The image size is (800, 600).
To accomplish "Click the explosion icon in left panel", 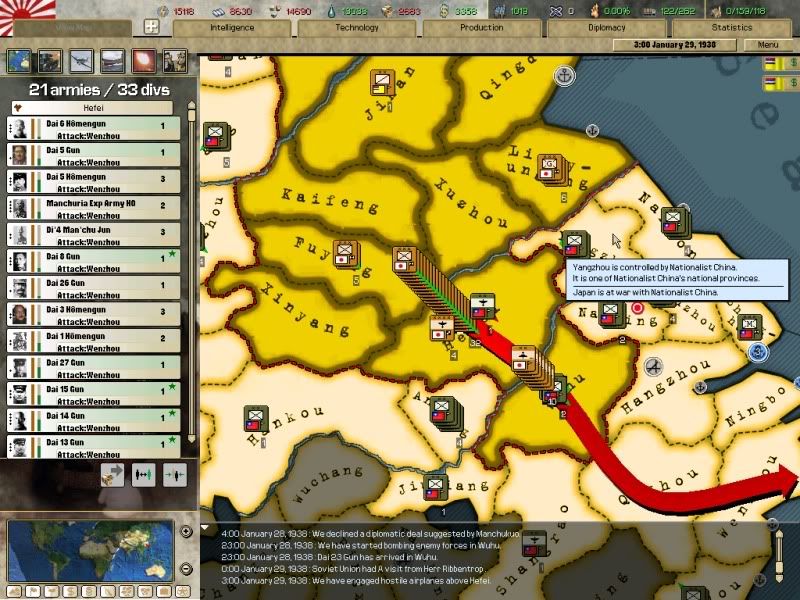I will click(144, 60).
